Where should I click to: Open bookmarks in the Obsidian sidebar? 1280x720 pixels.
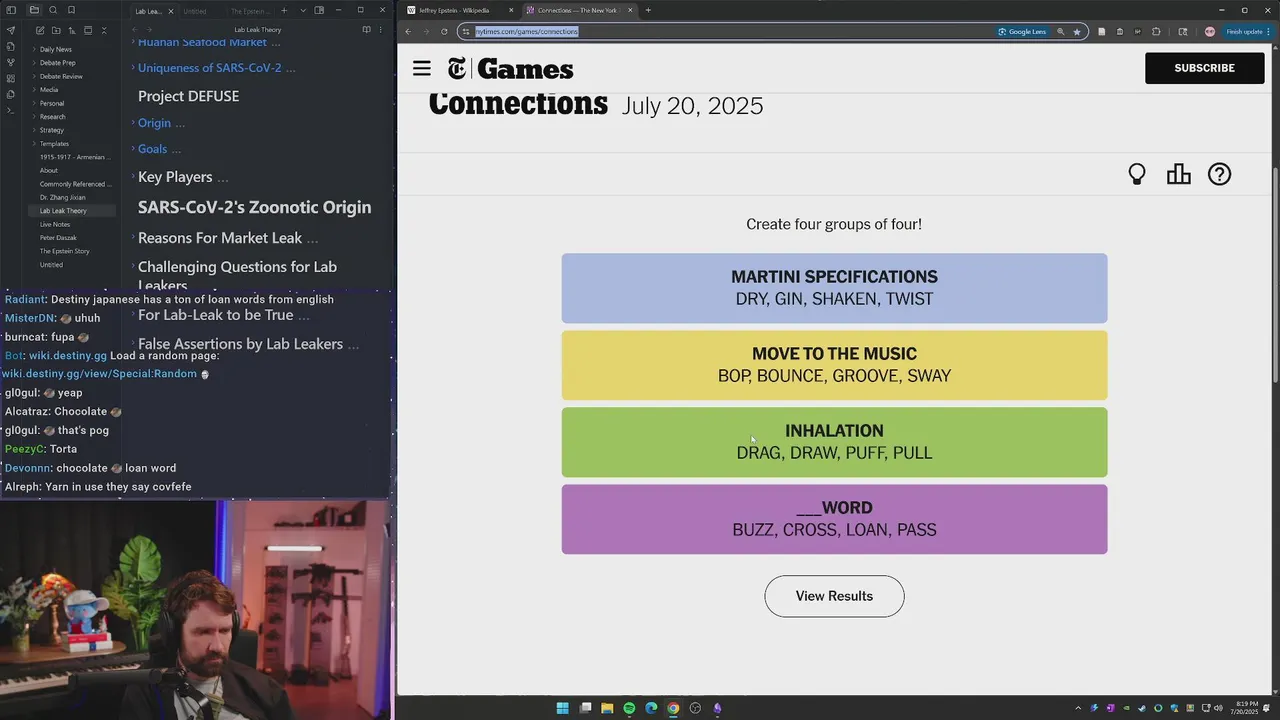pyautogui.click(x=71, y=10)
